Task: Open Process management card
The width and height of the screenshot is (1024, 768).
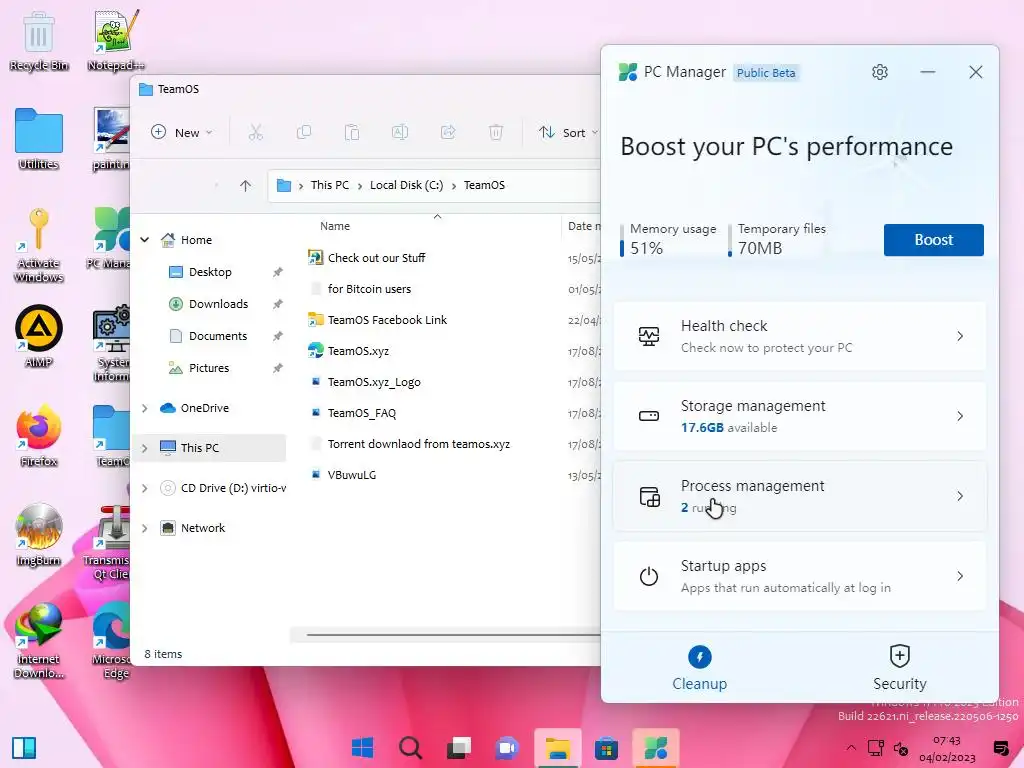Action: point(799,496)
